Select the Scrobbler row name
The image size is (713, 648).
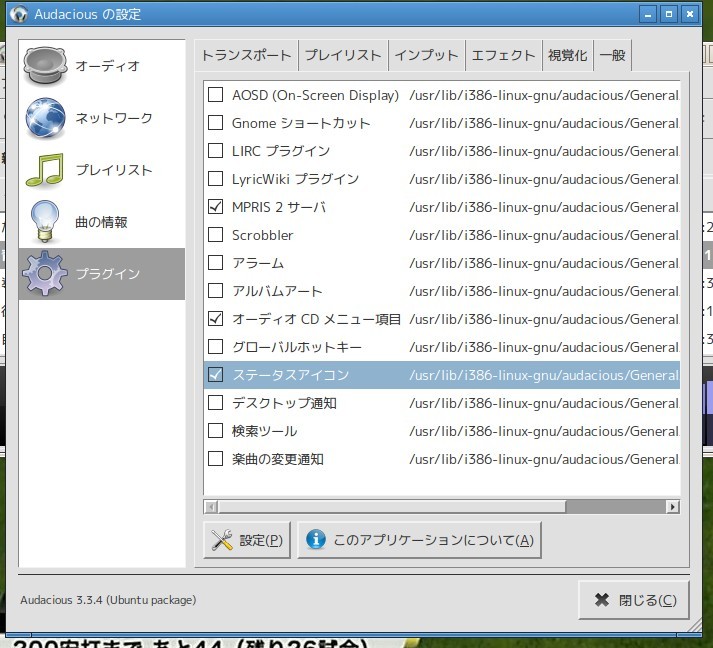pos(262,235)
